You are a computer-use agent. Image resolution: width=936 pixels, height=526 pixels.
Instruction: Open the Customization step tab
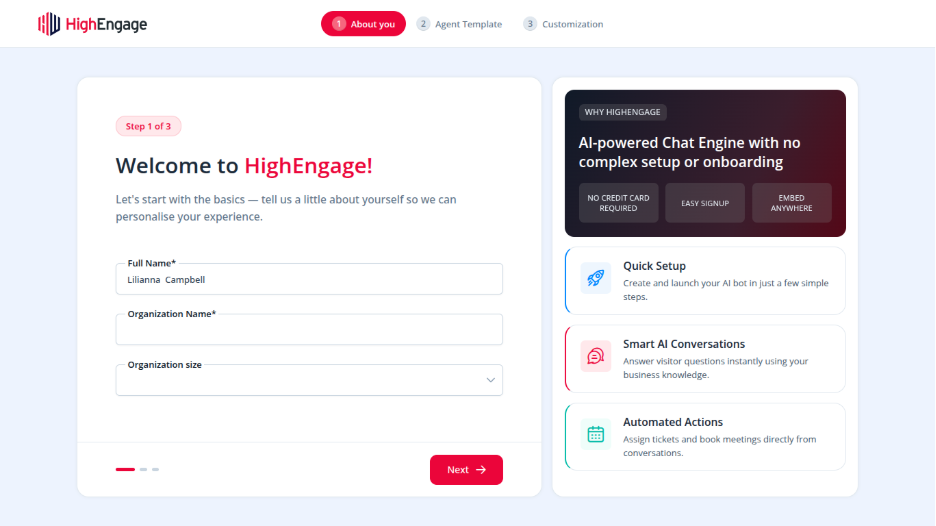(x=564, y=24)
